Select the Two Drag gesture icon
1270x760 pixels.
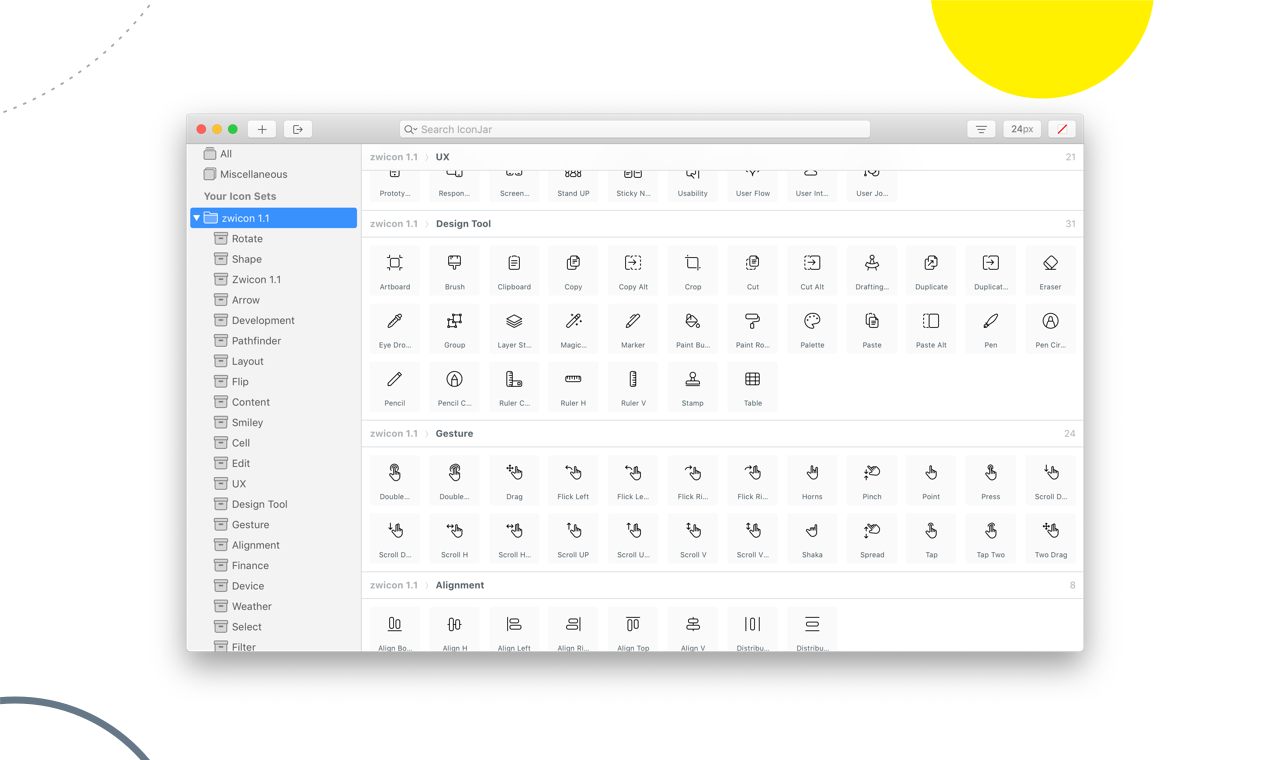point(1050,537)
